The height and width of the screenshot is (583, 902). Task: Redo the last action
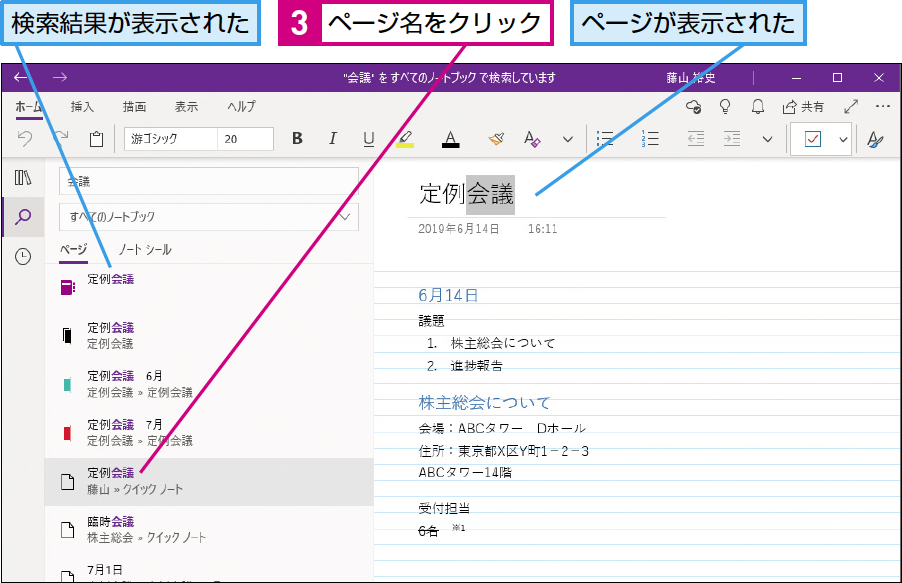(60, 139)
